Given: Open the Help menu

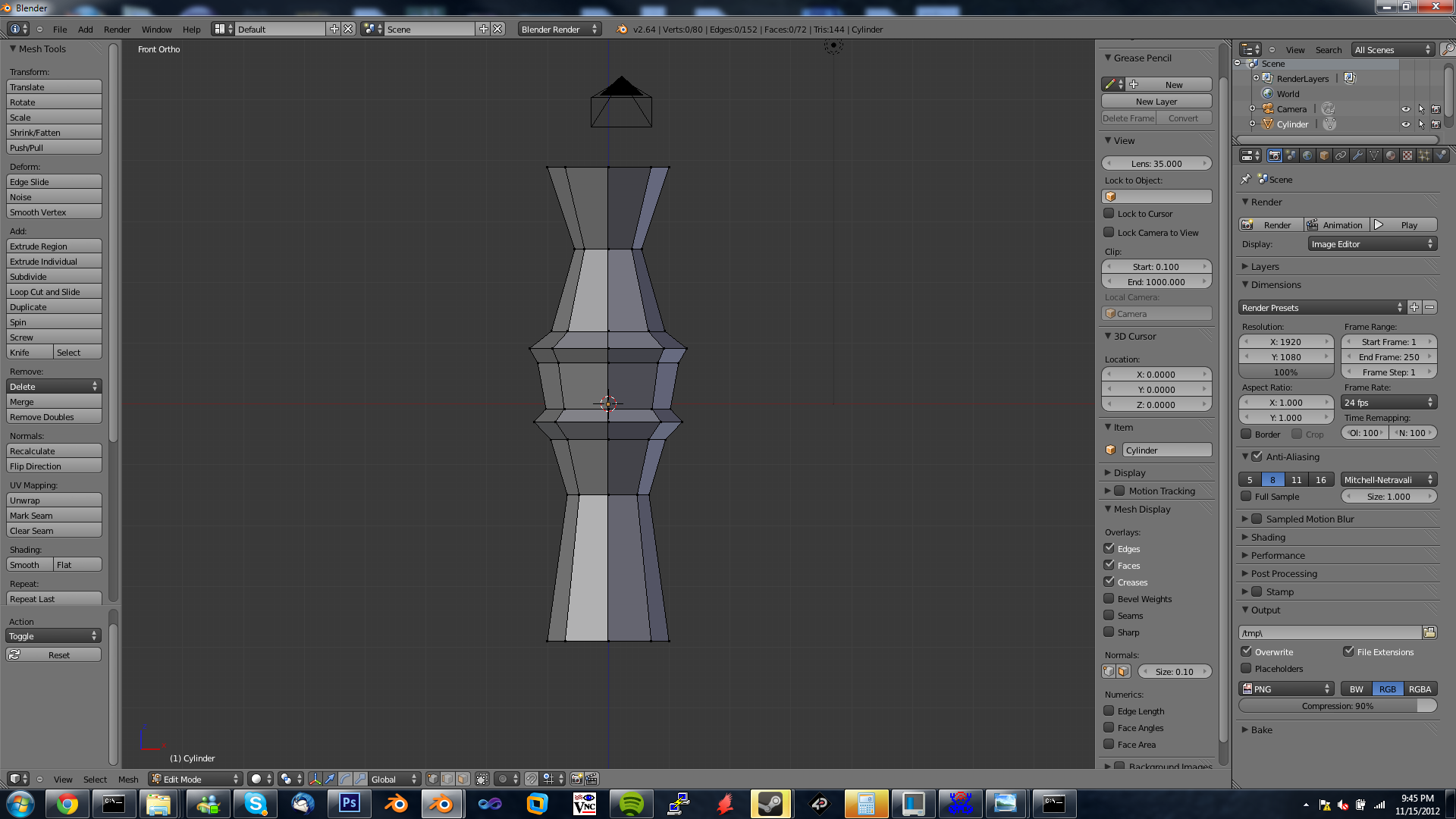Looking at the screenshot, I should [x=191, y=29].
